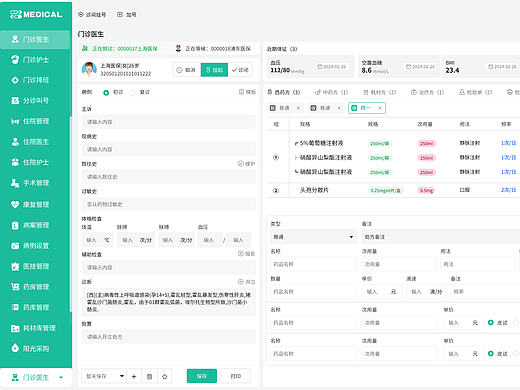The width and height of the screenshot is (520, 390).
Task: Click the patient avatar thumbnail
Action: (x=89, y=69)
